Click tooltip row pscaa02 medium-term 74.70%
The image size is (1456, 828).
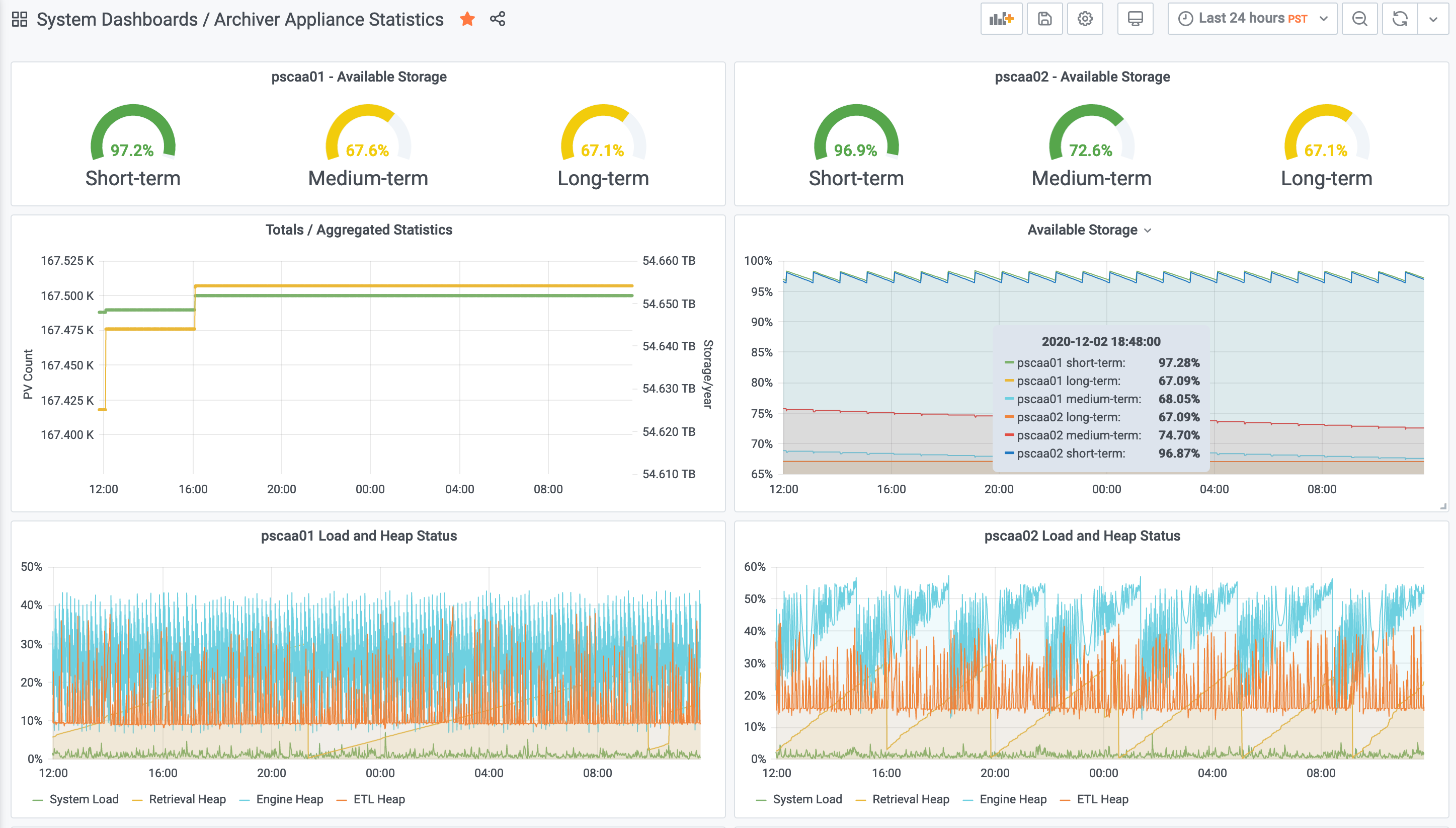tap(1102, 435)
